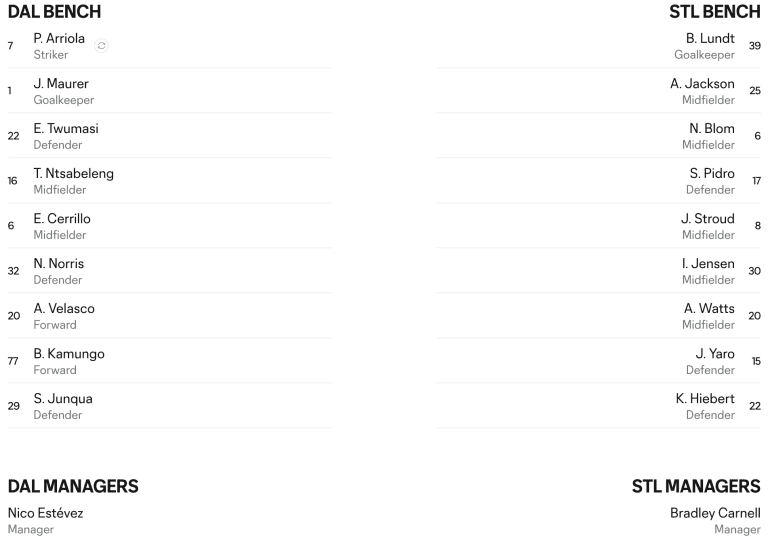Select N. Norris from the Dallas bench
This screenshot has height=541, width=768.
[x=169, y=271]
